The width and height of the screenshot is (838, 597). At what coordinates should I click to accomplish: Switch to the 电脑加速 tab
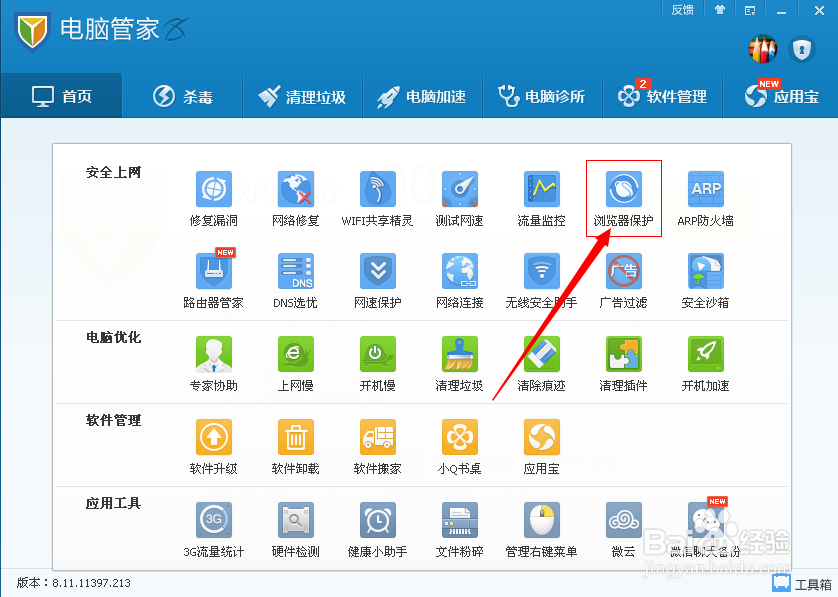coord(422,96)
